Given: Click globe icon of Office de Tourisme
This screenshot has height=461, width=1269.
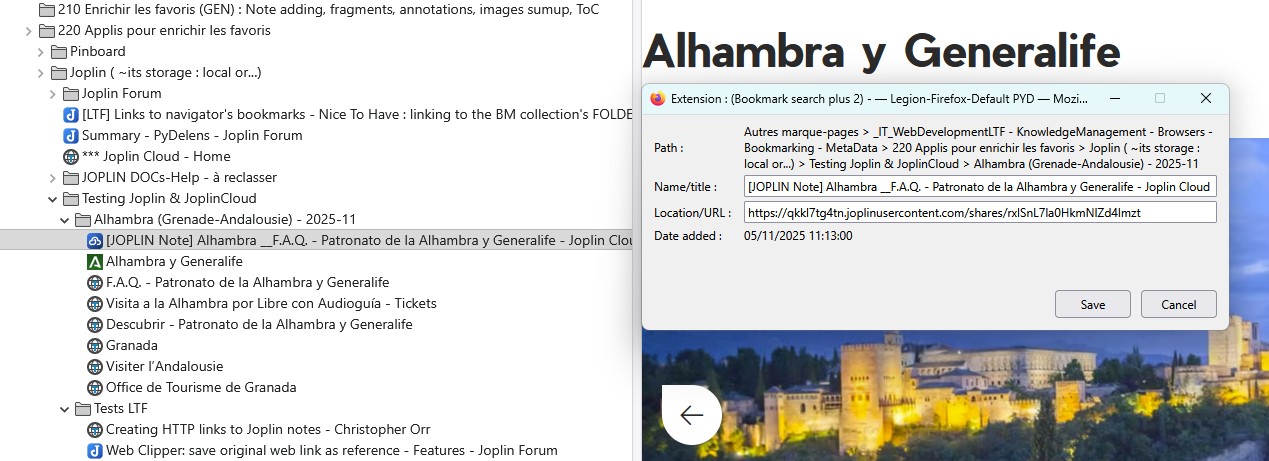Looking at the screenshot, I should pyautogui.click(x=95, y=387).
